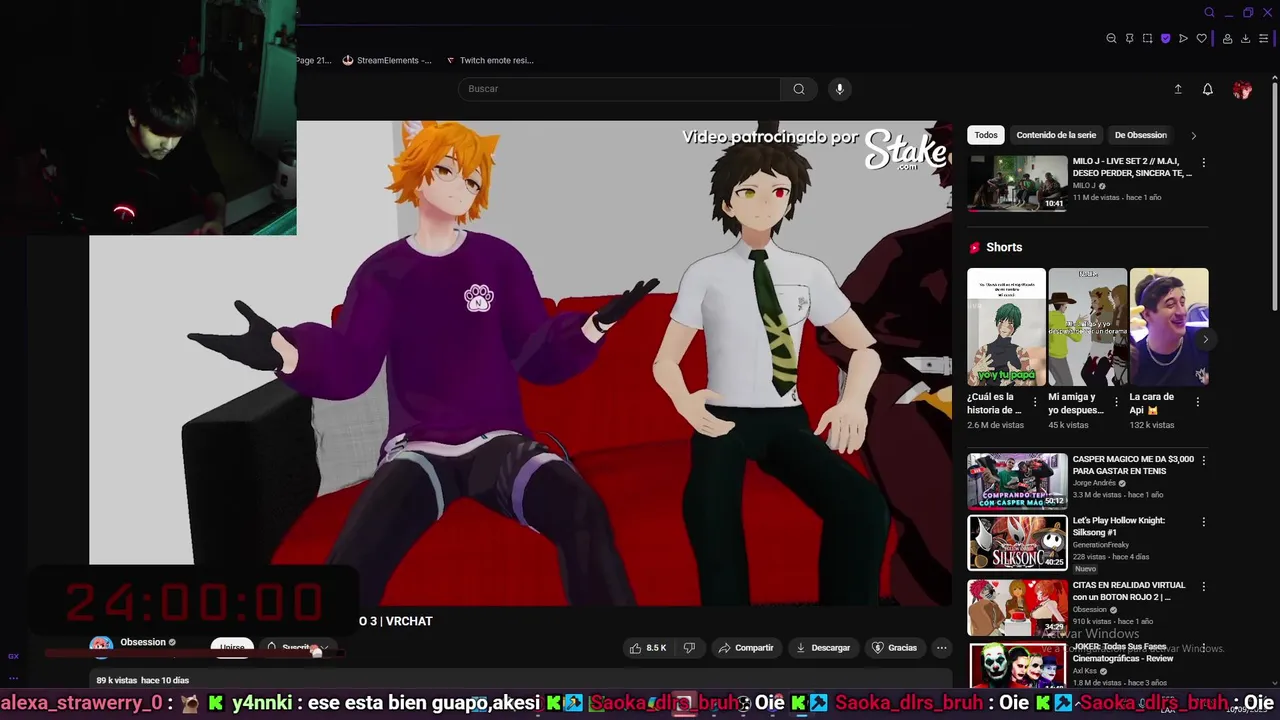1280x720 pixels.
Task: Open the browser downloads icon
Action: 1245,39
